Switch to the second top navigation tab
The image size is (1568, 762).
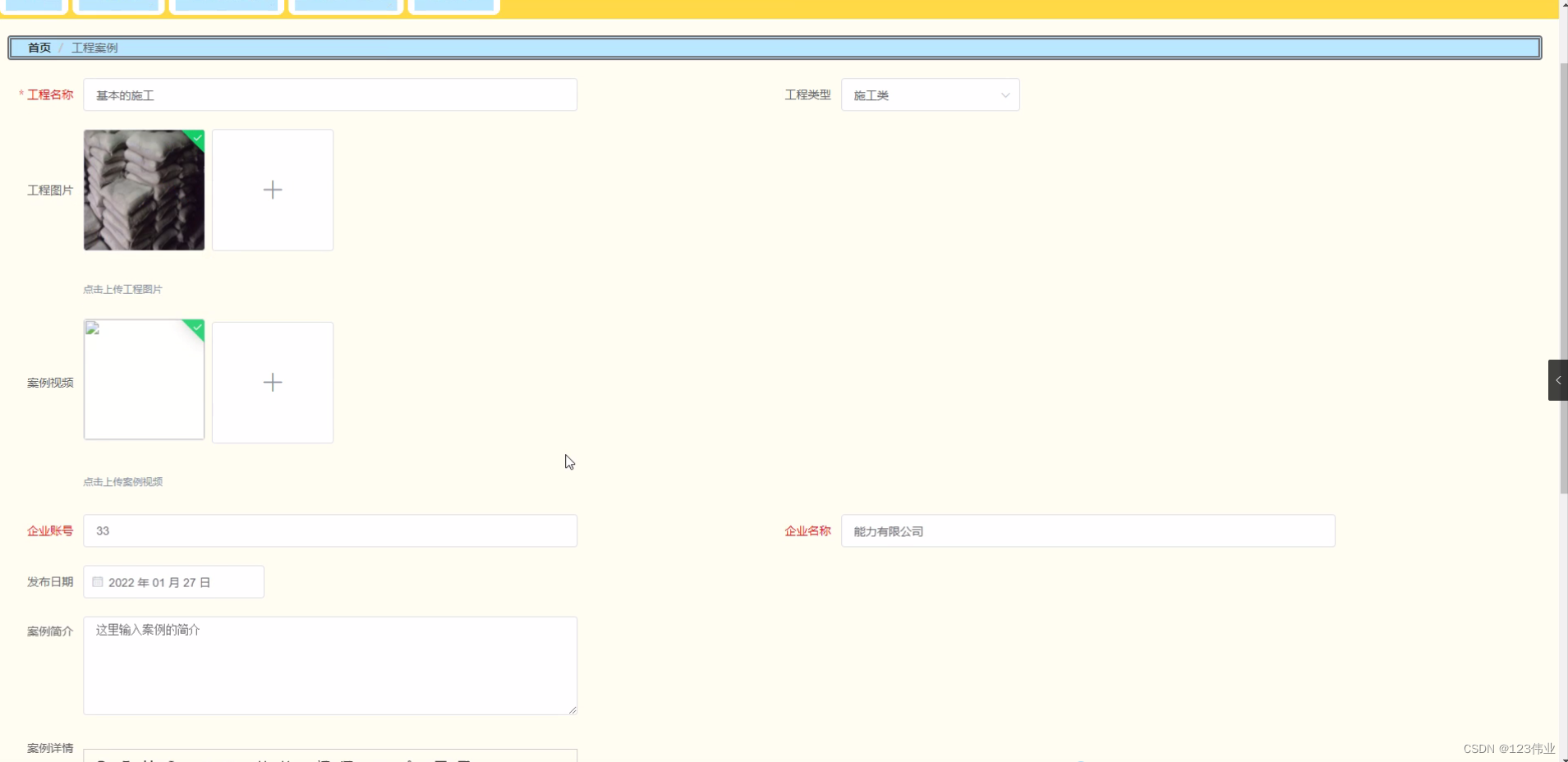tap(118, 6)
